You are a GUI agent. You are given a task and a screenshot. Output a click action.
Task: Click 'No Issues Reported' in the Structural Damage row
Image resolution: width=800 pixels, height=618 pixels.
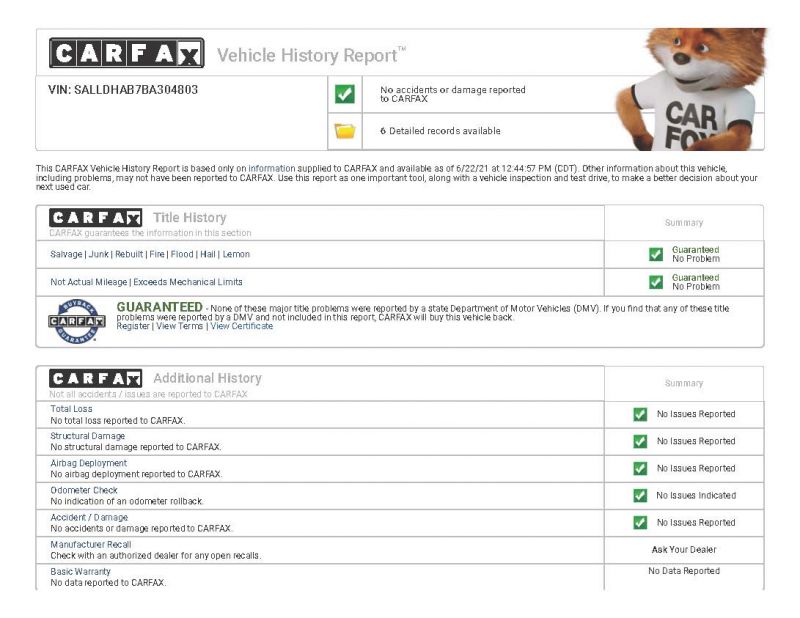point(696,441)
